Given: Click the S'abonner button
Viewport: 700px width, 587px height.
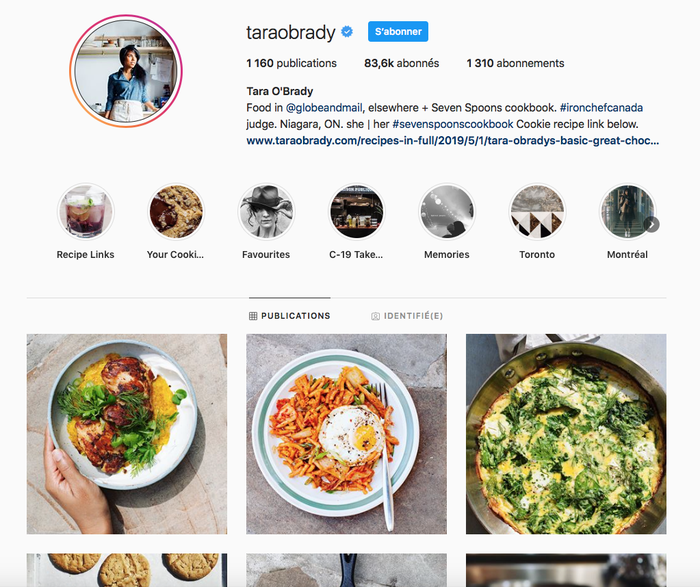Looking at the screenshot, I should (x=398, y=32).
